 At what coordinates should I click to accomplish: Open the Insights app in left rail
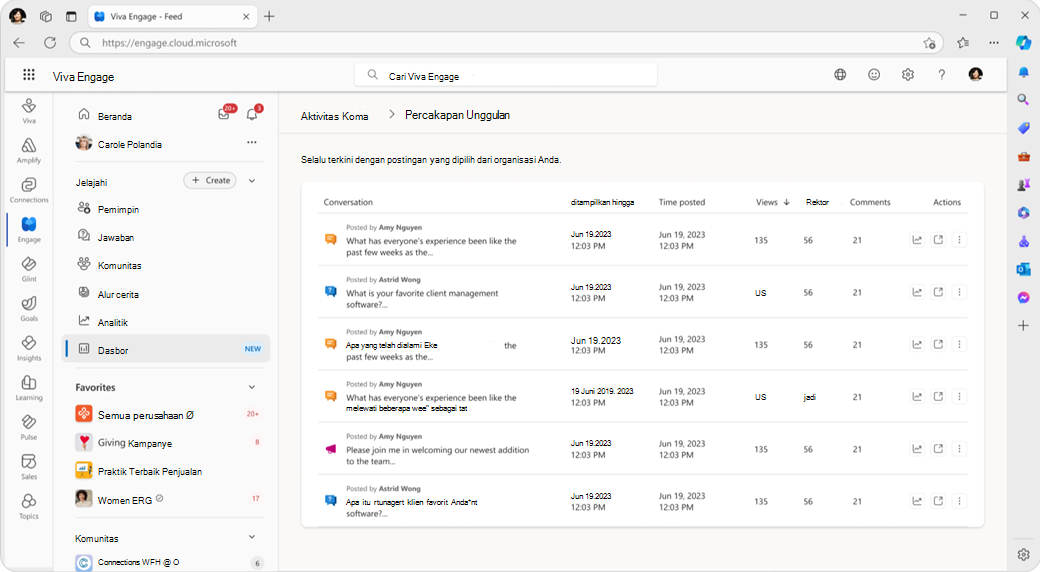(x=29, y=348)
